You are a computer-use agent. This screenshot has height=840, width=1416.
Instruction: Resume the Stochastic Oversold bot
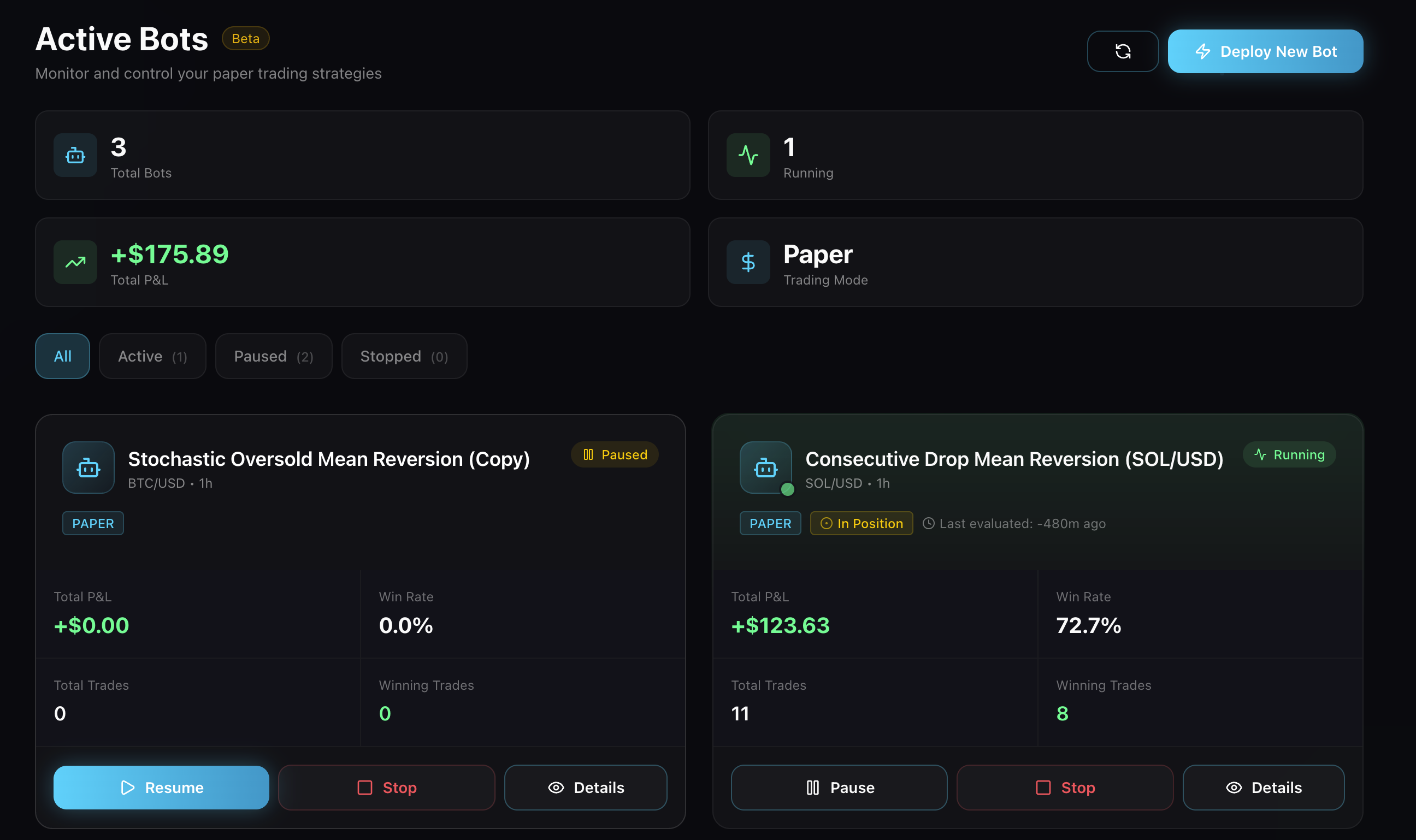pos(161,788)
